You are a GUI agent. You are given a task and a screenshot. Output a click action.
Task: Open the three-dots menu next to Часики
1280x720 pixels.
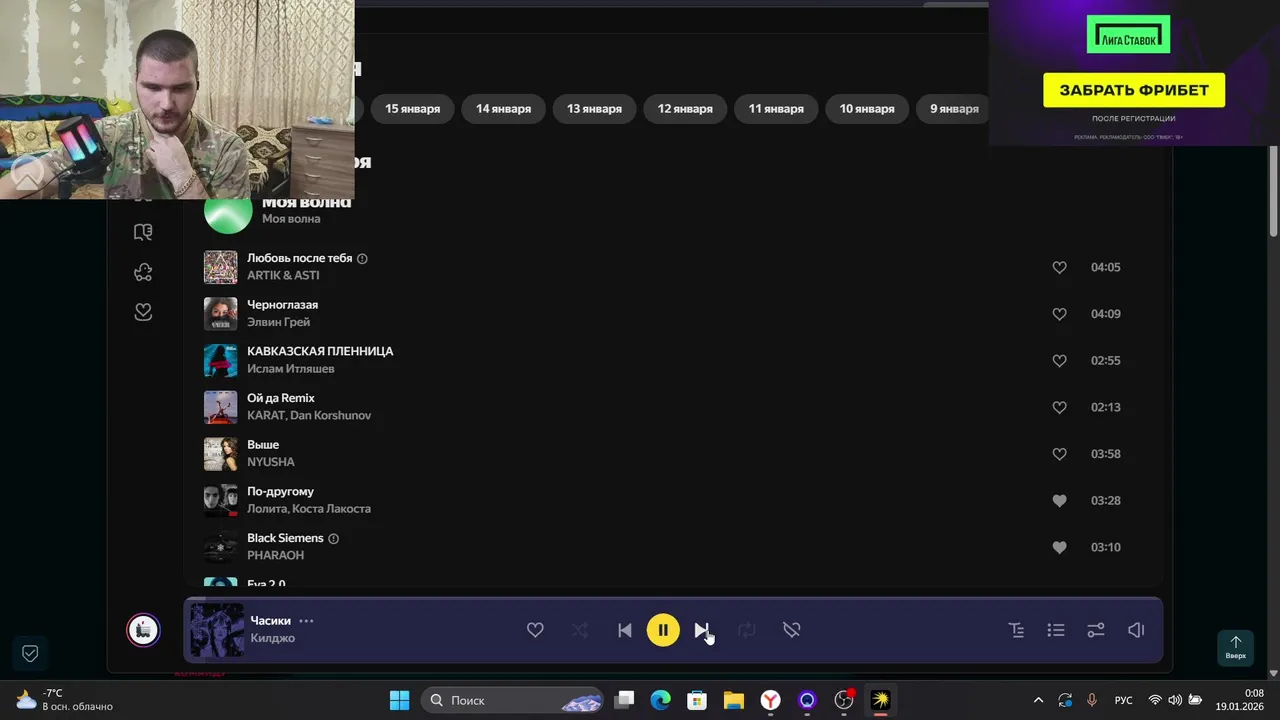(306, 621)
